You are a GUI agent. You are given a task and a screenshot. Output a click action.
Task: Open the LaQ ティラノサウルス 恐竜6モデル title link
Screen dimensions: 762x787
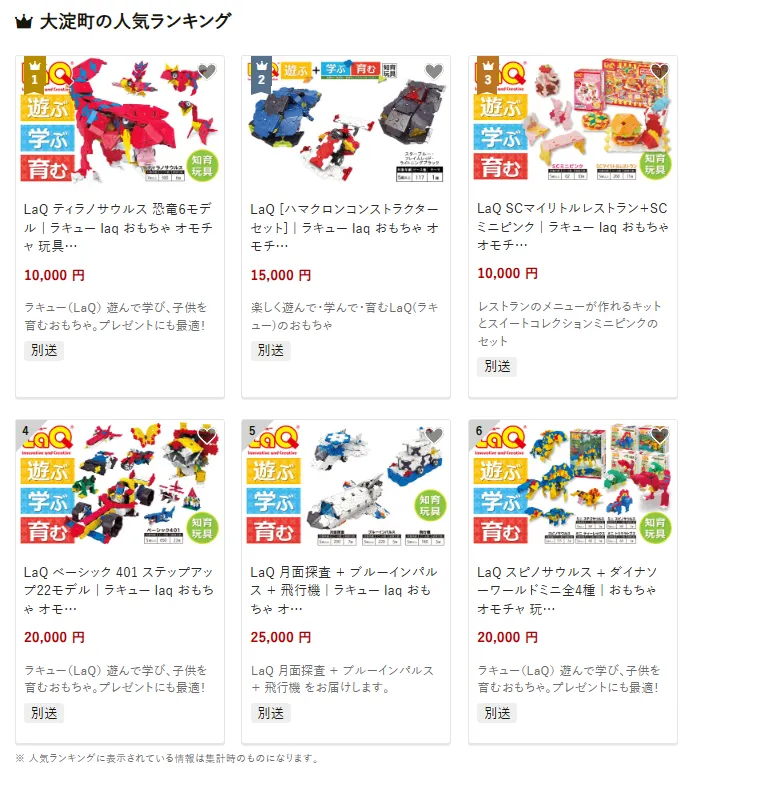coord(118,227)
